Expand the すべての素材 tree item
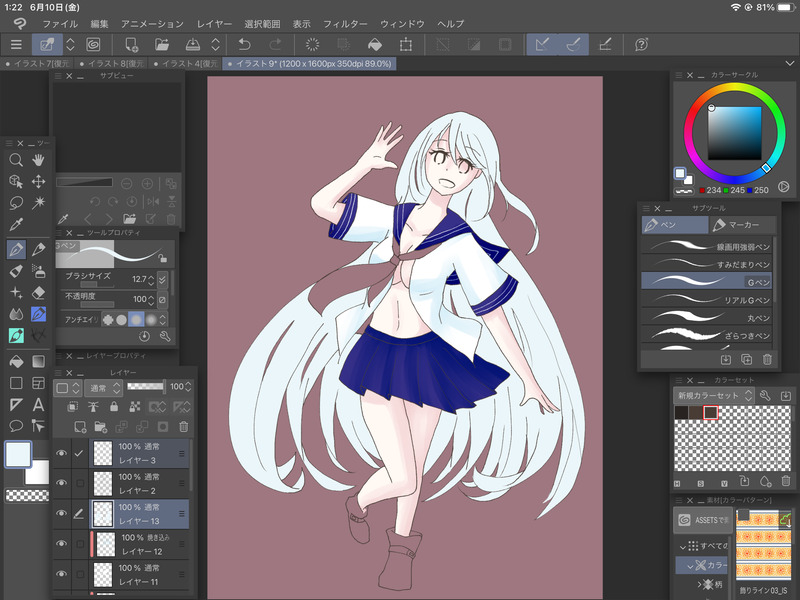Screen dimensions: 800x600 point(683,546)
